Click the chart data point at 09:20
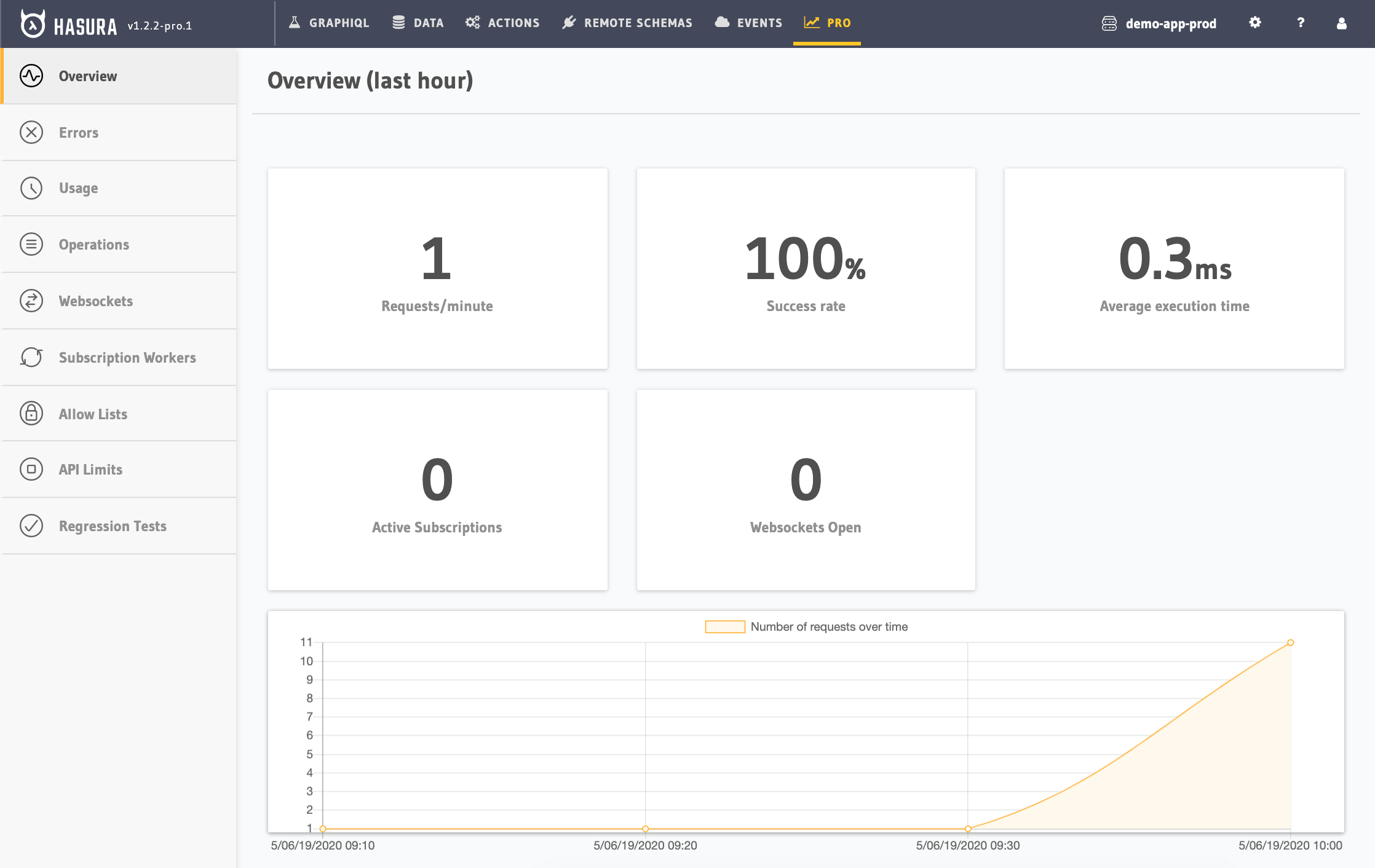The image size is (1375, 868). (645, 829)
